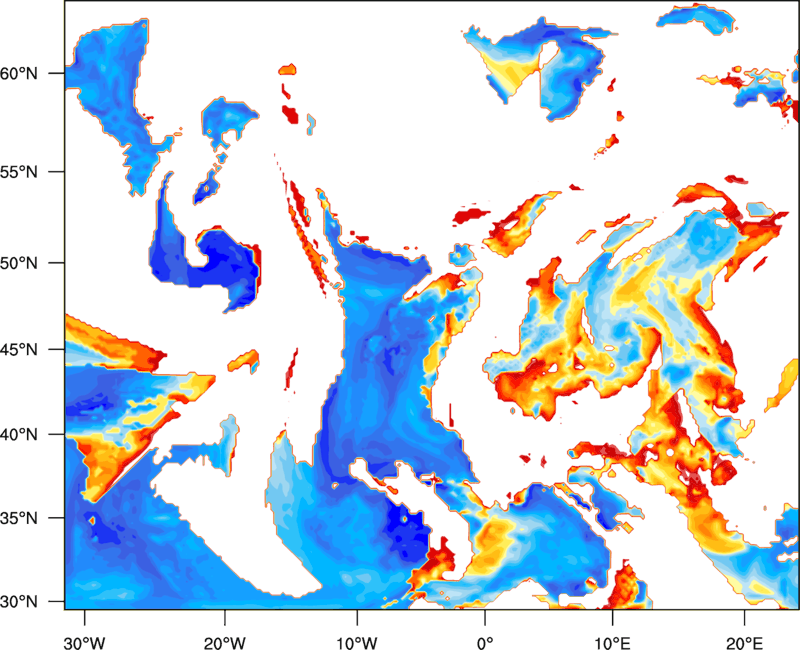Viewport: 800px width, 650px height.
Task: Click the 30°N latitude label
Action: pyautogui.click(x=19, y=602)
